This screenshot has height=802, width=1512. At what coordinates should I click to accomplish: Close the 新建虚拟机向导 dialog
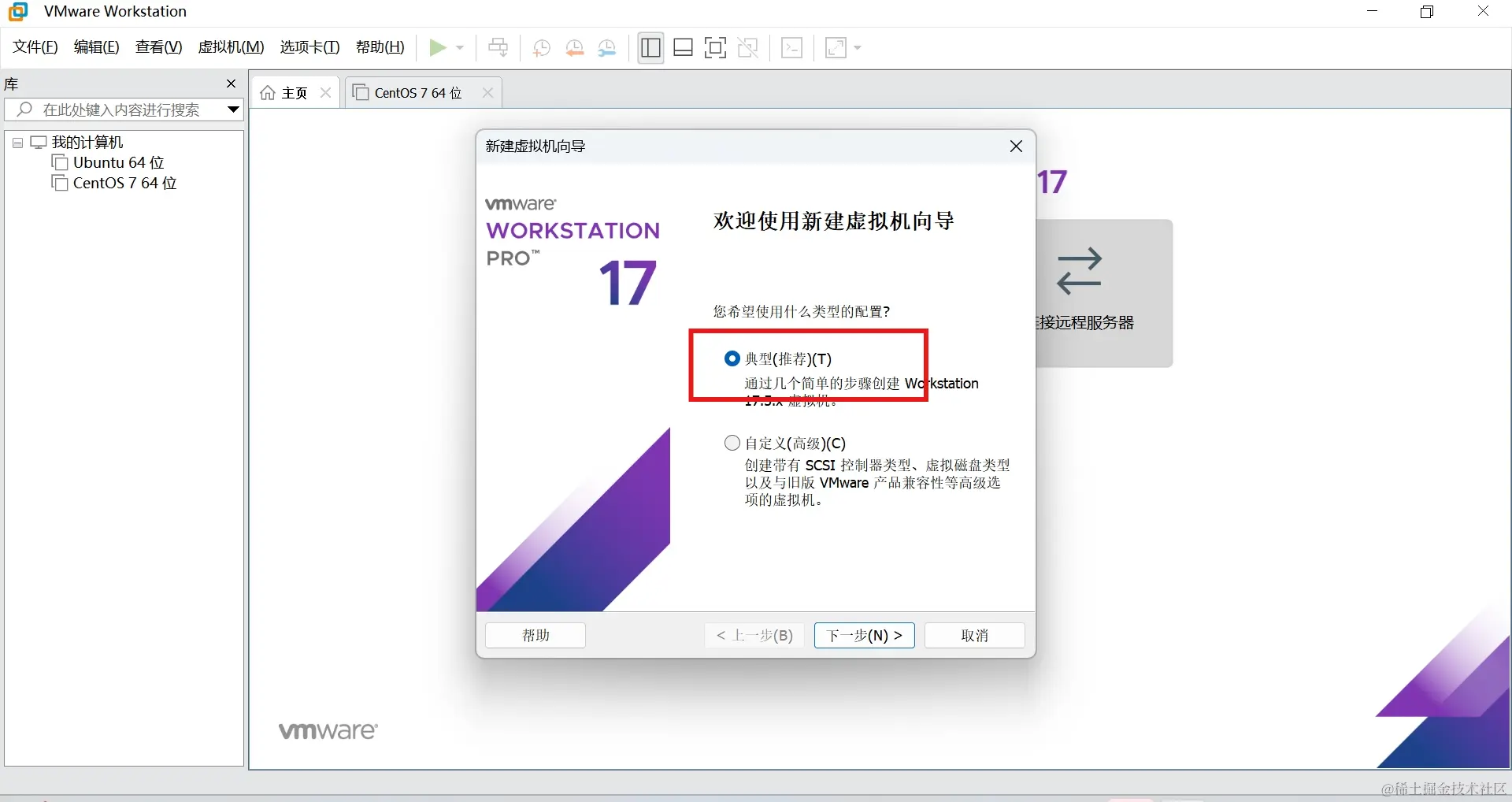click(1016, 147)
